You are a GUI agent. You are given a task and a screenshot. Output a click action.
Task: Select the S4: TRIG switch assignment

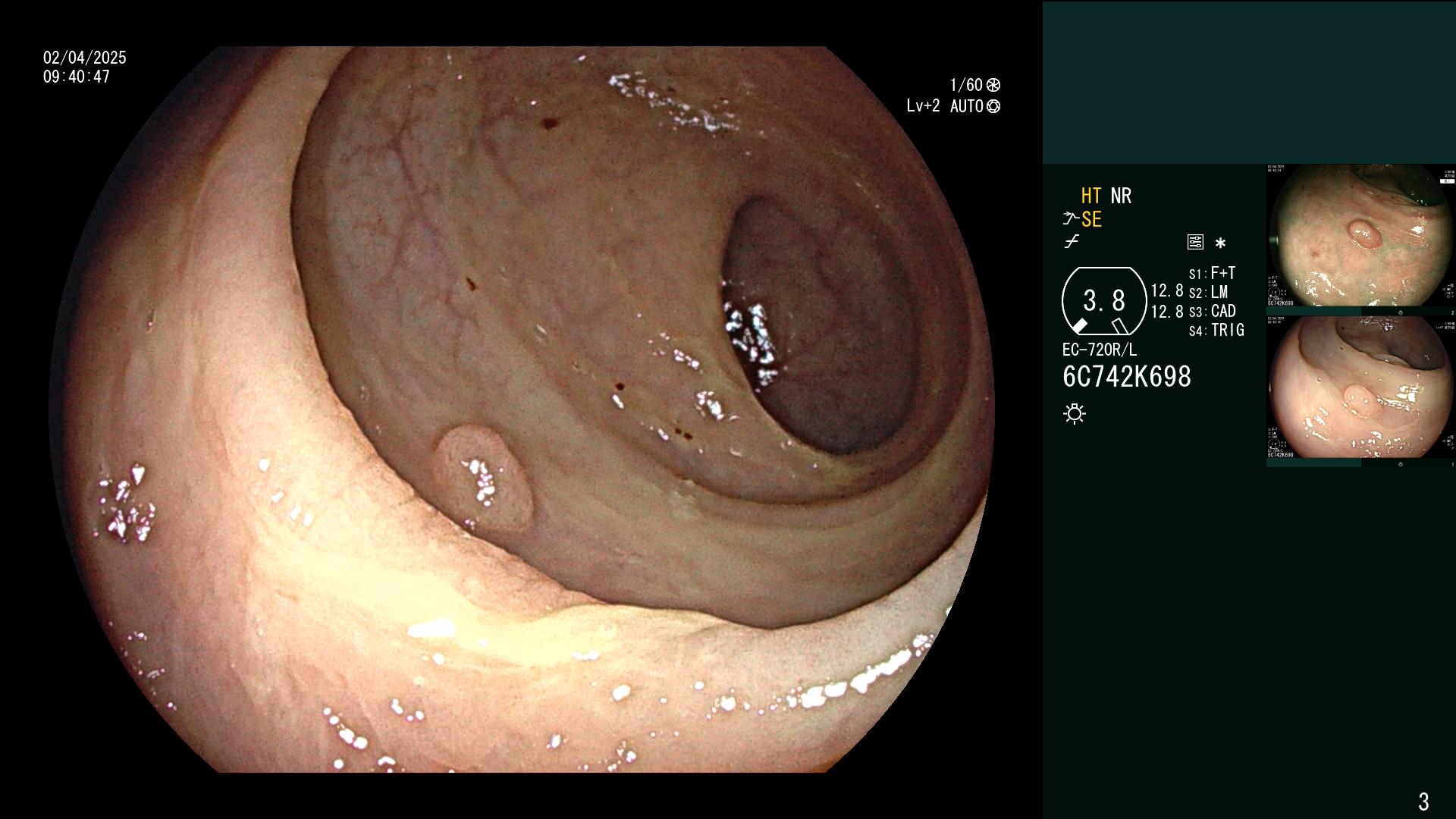(x=1216, y=330)
